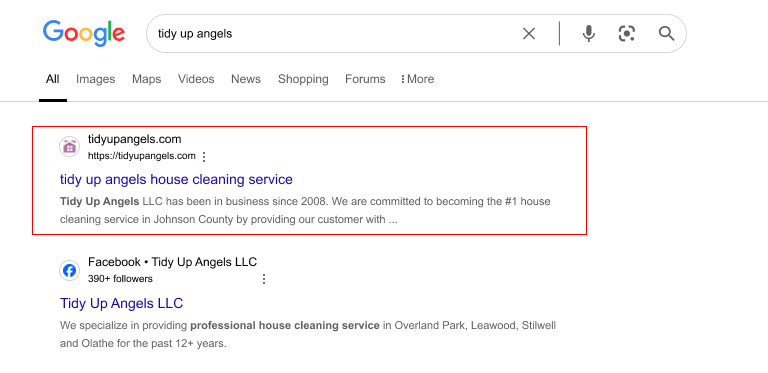Click the tidyupangels.com site favicon
This screenshot has height=373, width=768.
pyautogui.click(x=70, y=147)
